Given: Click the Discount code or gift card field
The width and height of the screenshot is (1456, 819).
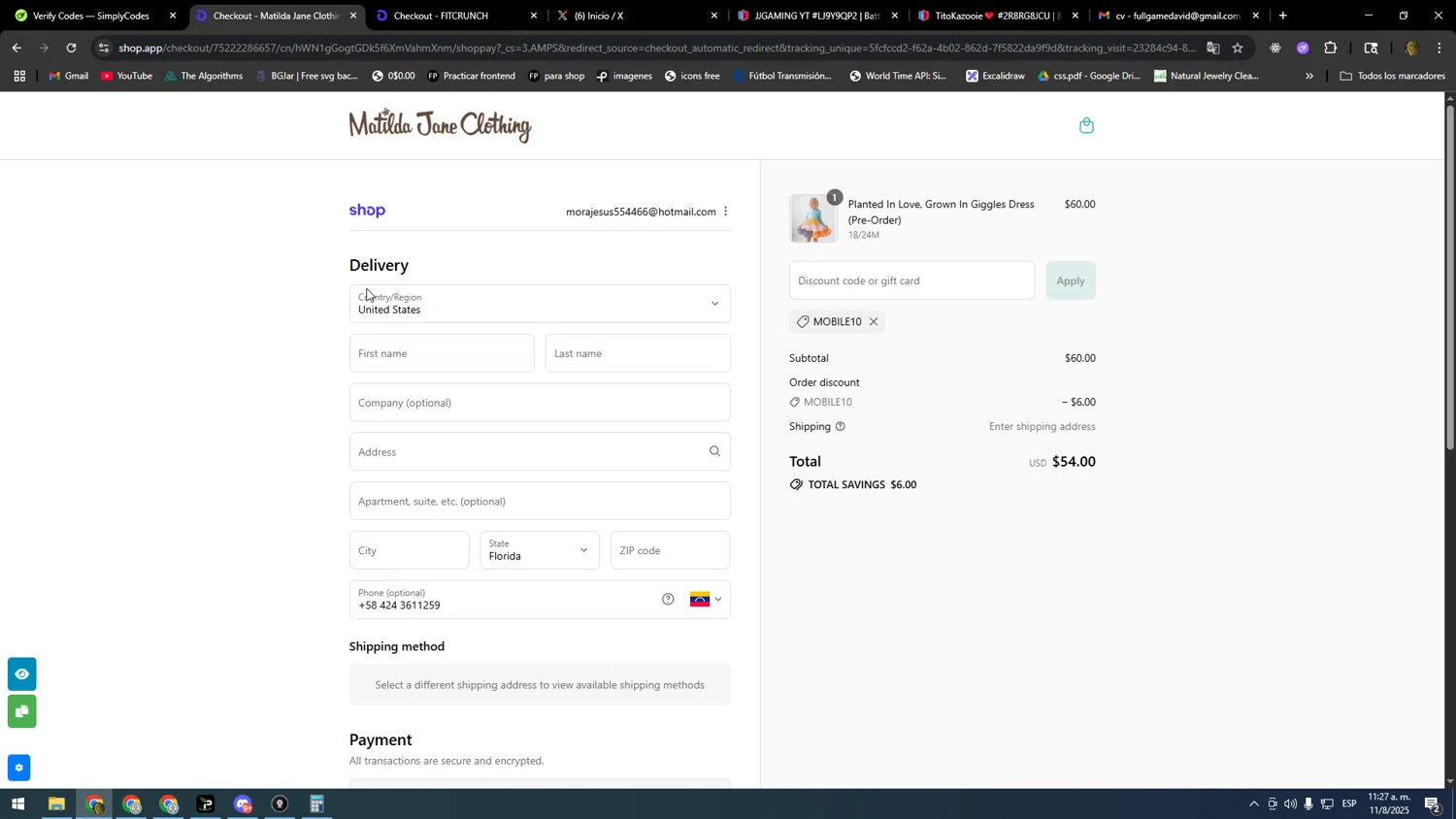Looking at the screenshot, I should 911,280.
